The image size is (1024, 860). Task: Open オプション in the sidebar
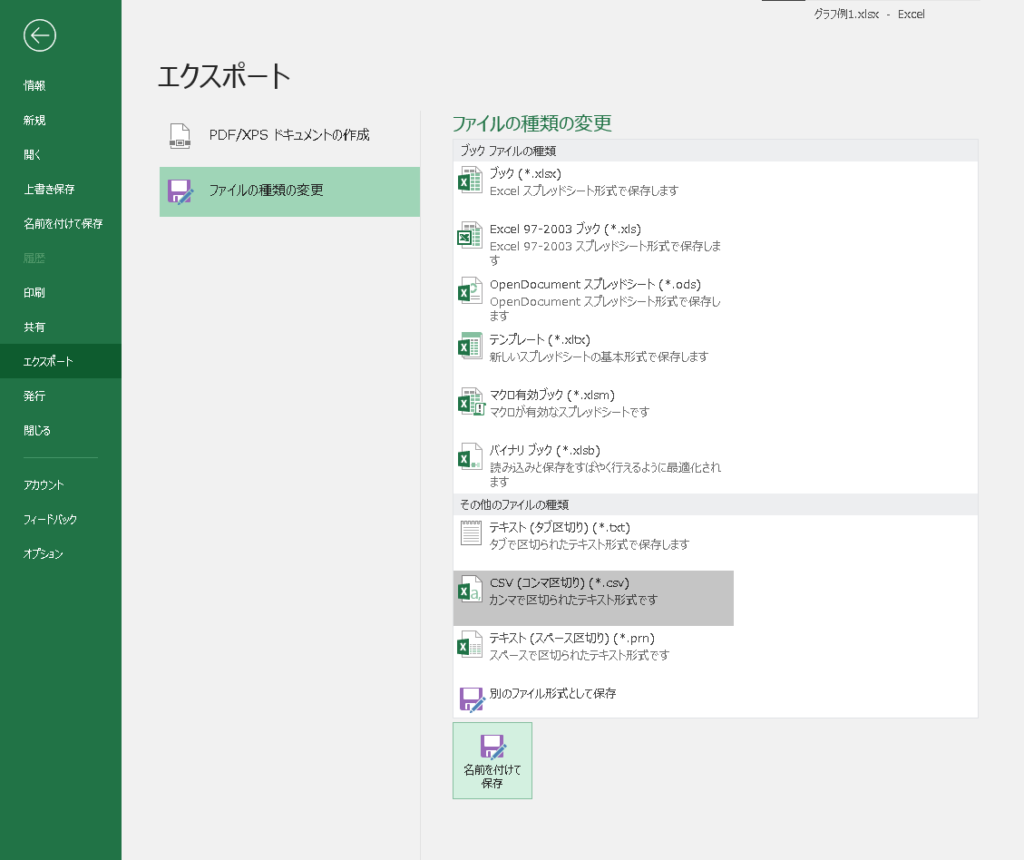(43, 554)
